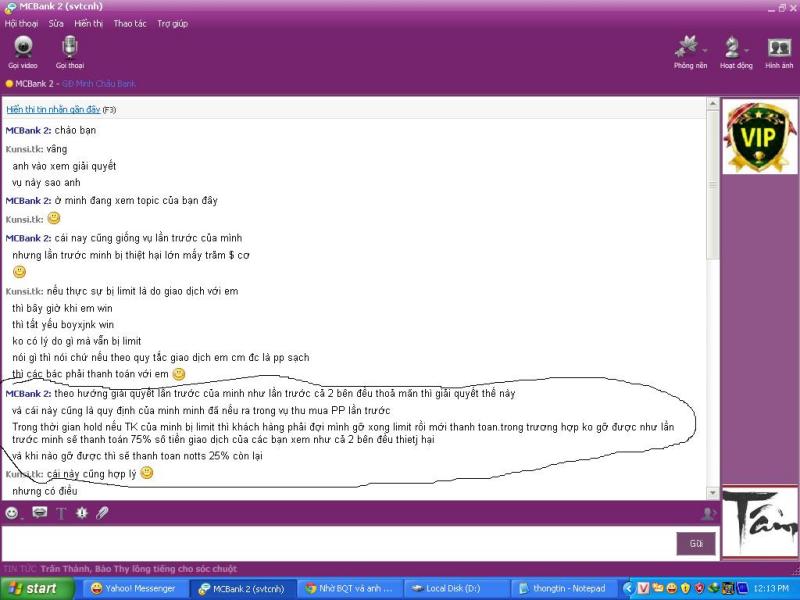Screen dimensions: 800x600
Task: Click the message "chào bạn"
Action: [75, 130]
